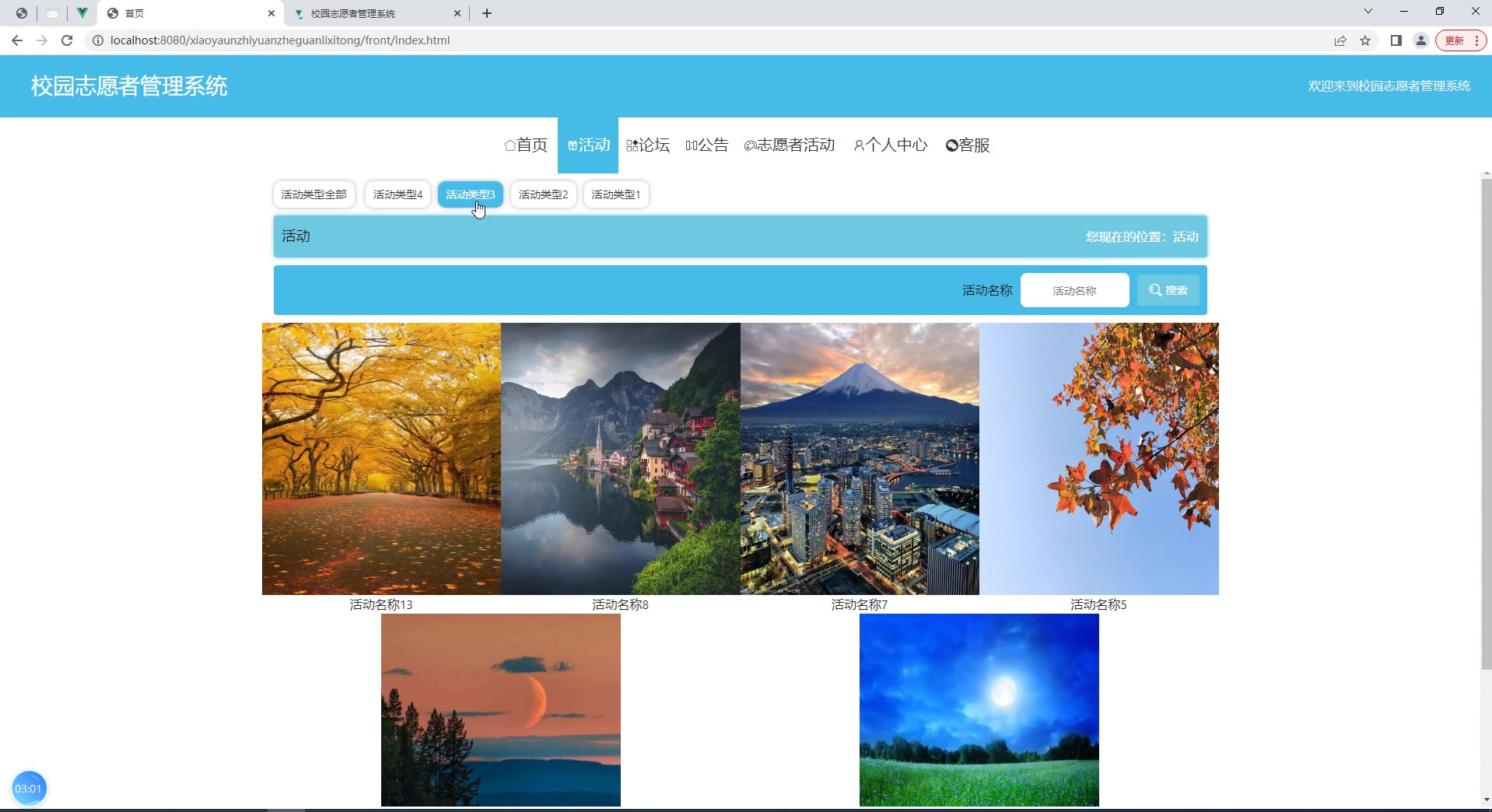The image size is (1492, 812).
Task: Open the blue sky meadow image
Action: click(979, 710)
